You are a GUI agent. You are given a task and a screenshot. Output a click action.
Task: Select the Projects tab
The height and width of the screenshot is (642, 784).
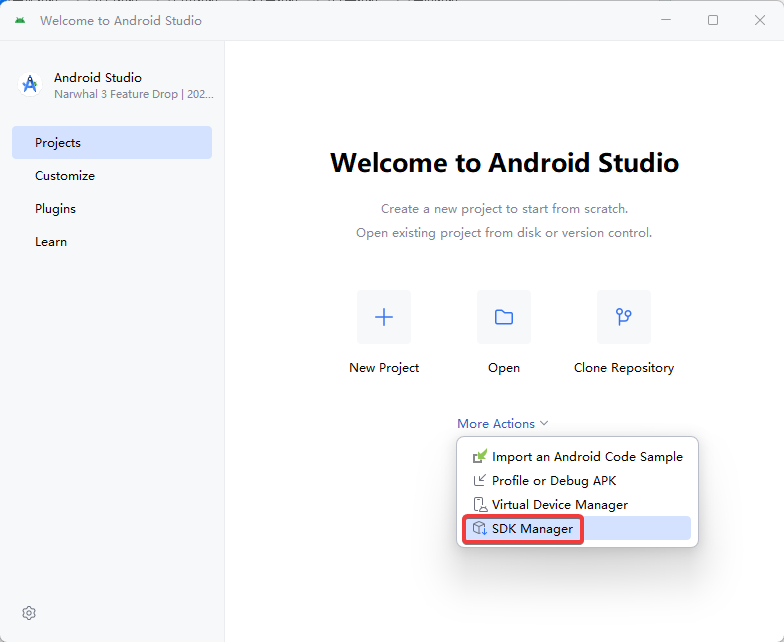(112, 142)
